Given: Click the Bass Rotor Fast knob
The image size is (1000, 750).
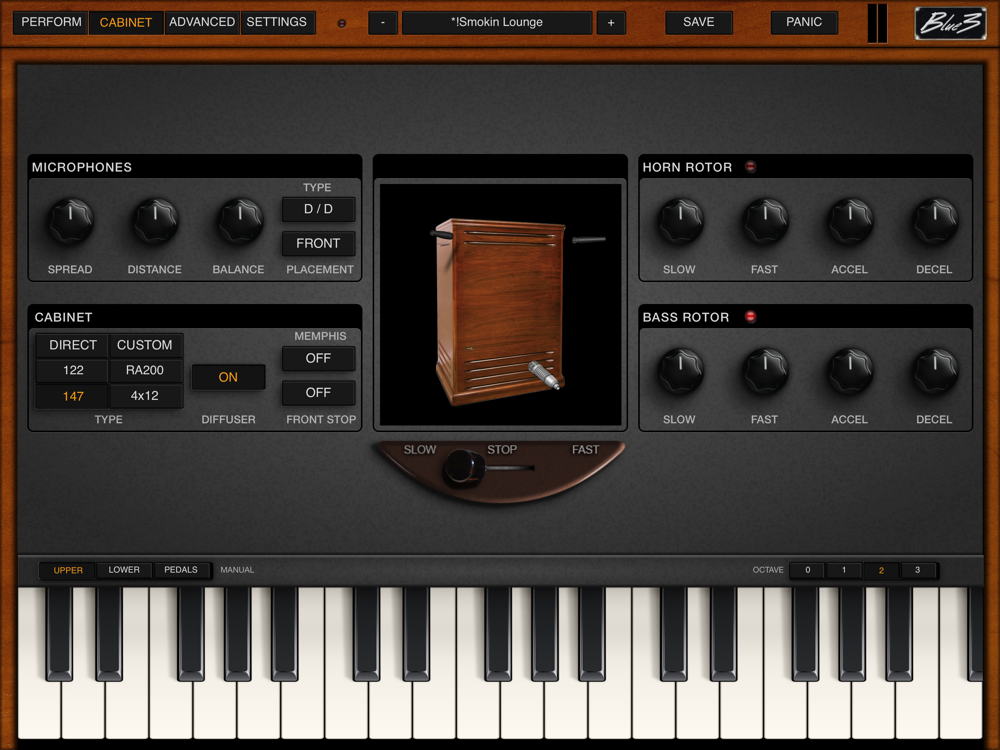Looking at the screenshot, I should click(x=765, y=371).
